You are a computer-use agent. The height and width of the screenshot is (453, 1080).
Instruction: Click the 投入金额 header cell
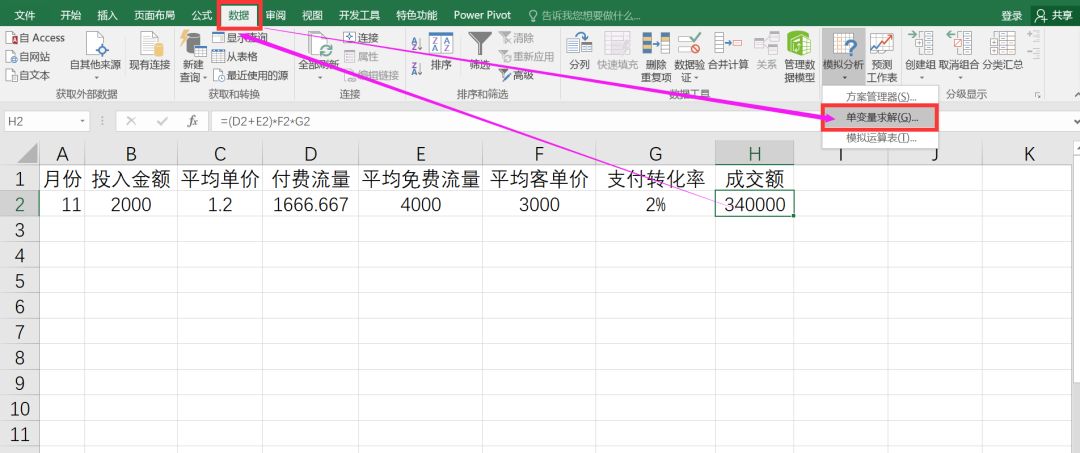(131, 179)
